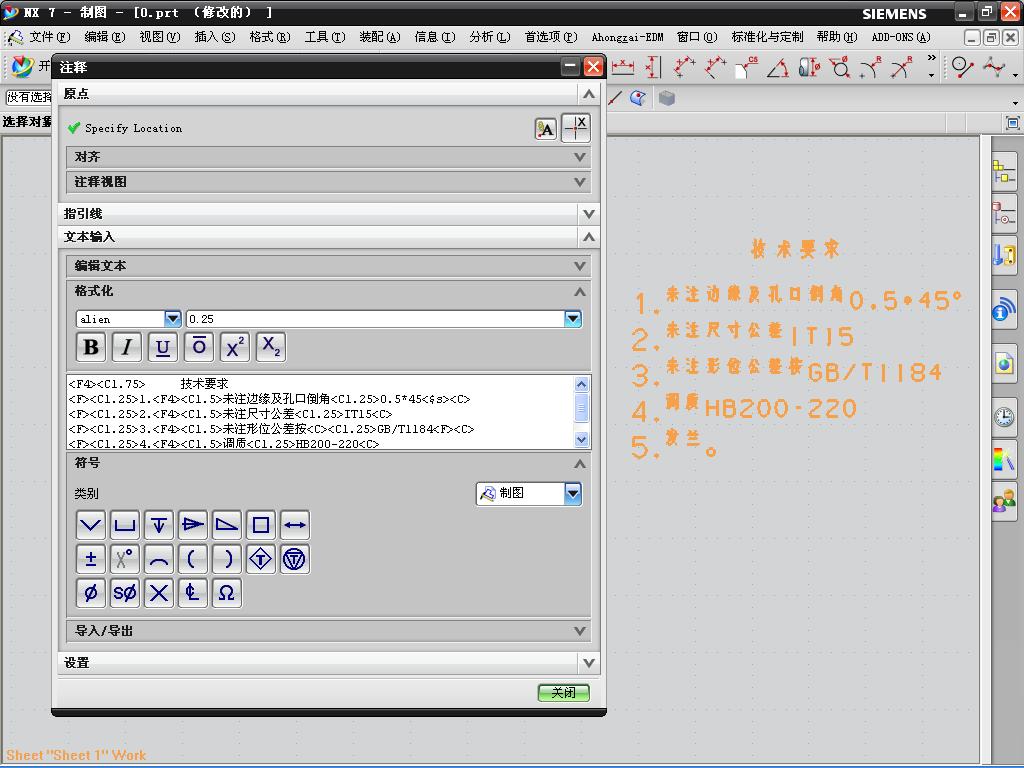Insert diameter symbol
The height and width of the screenshot is (768, 1024).
90,593
